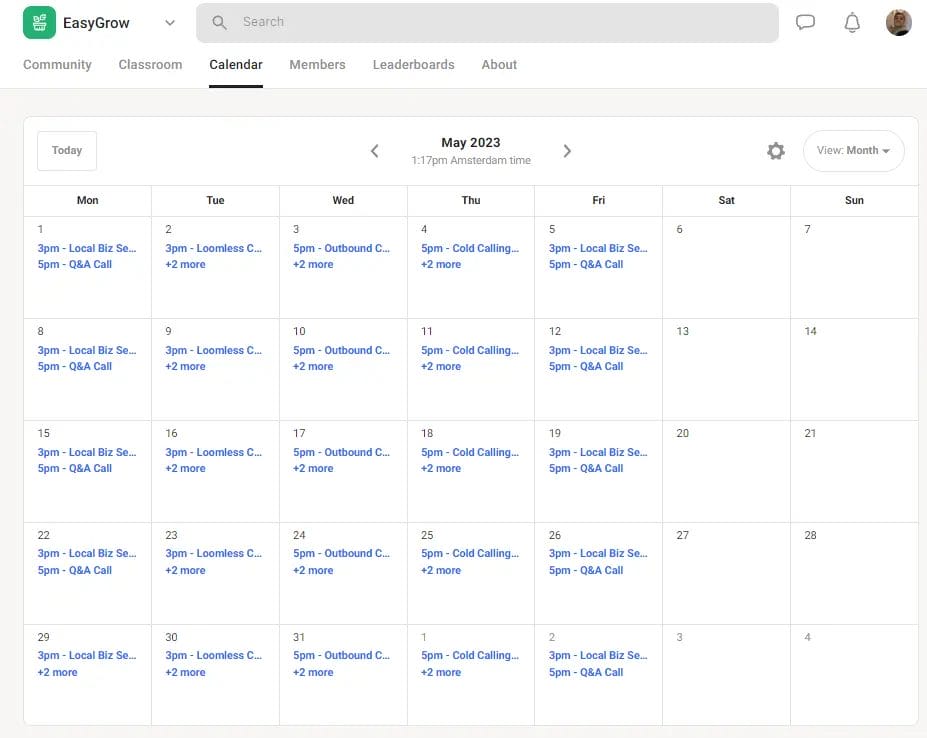Show +2 more events on May 17
Viewport: 927px width, 738px height.
[313, 468]
